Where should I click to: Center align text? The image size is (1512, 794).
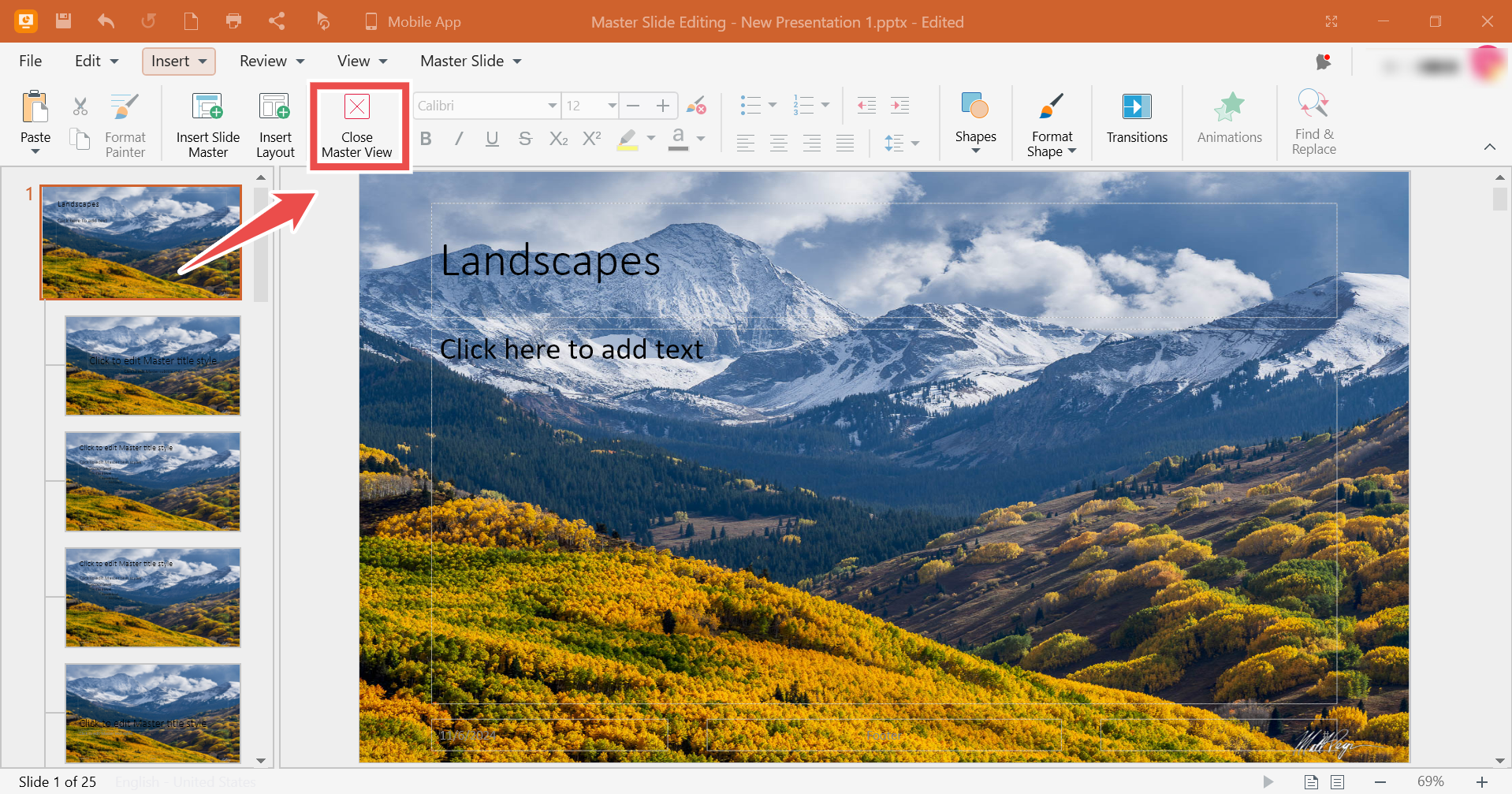pyautogui.click(x=779, y=143)
